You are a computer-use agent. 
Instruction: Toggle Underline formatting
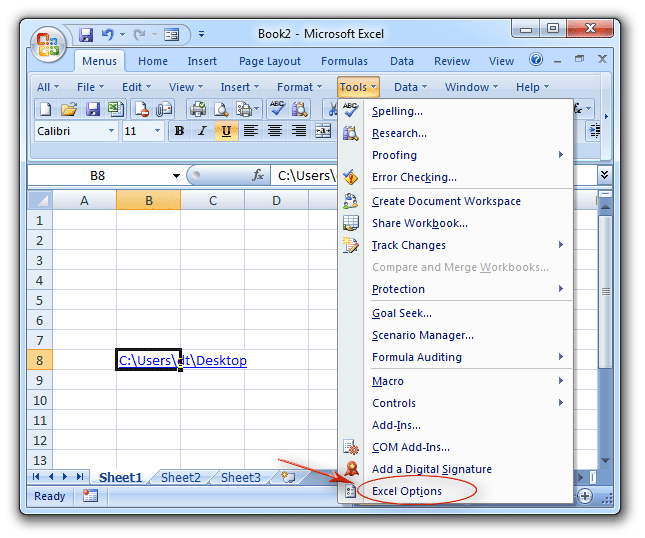[x=226, y=131]
